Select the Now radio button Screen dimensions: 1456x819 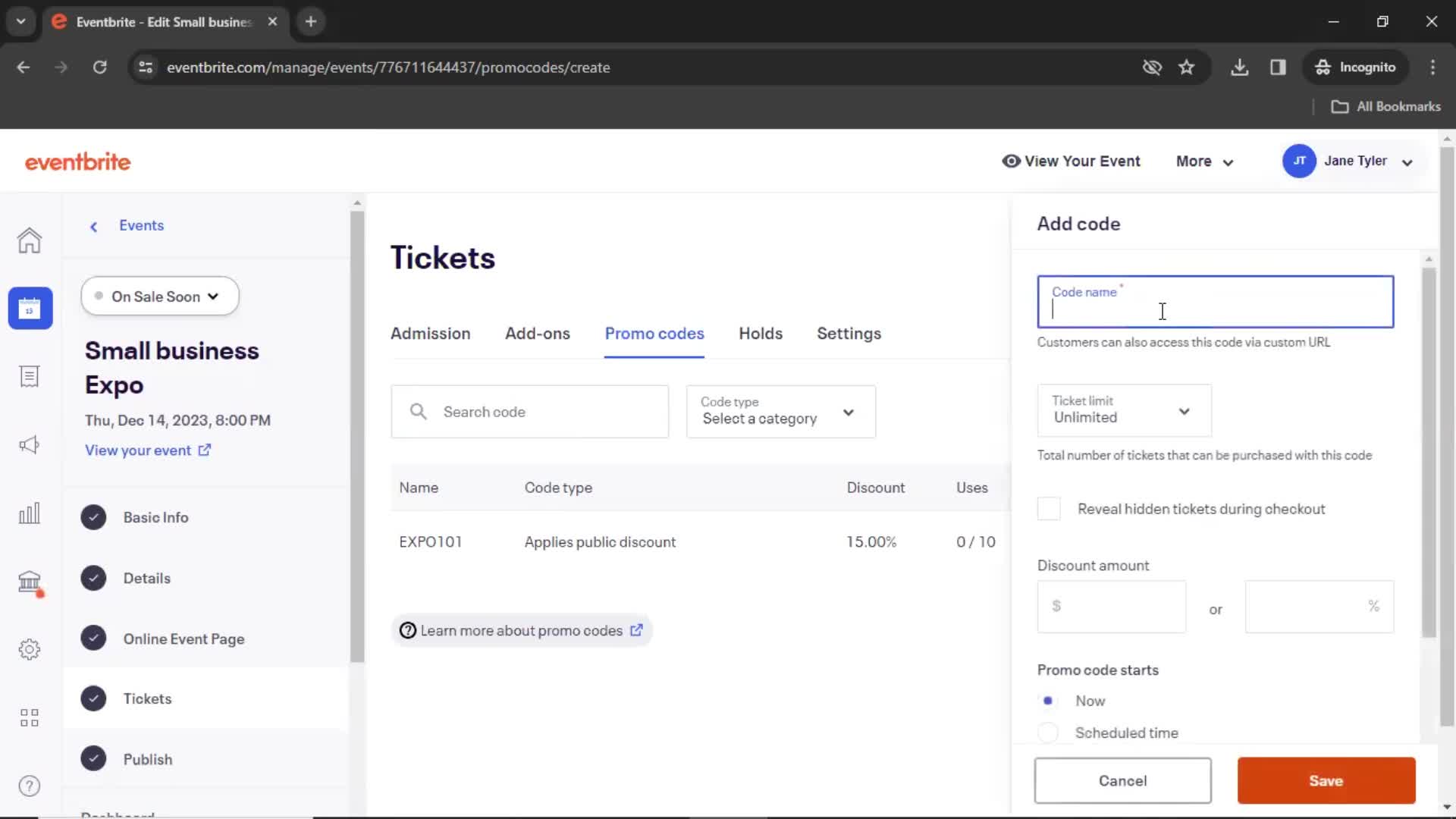coord(1048,701)
